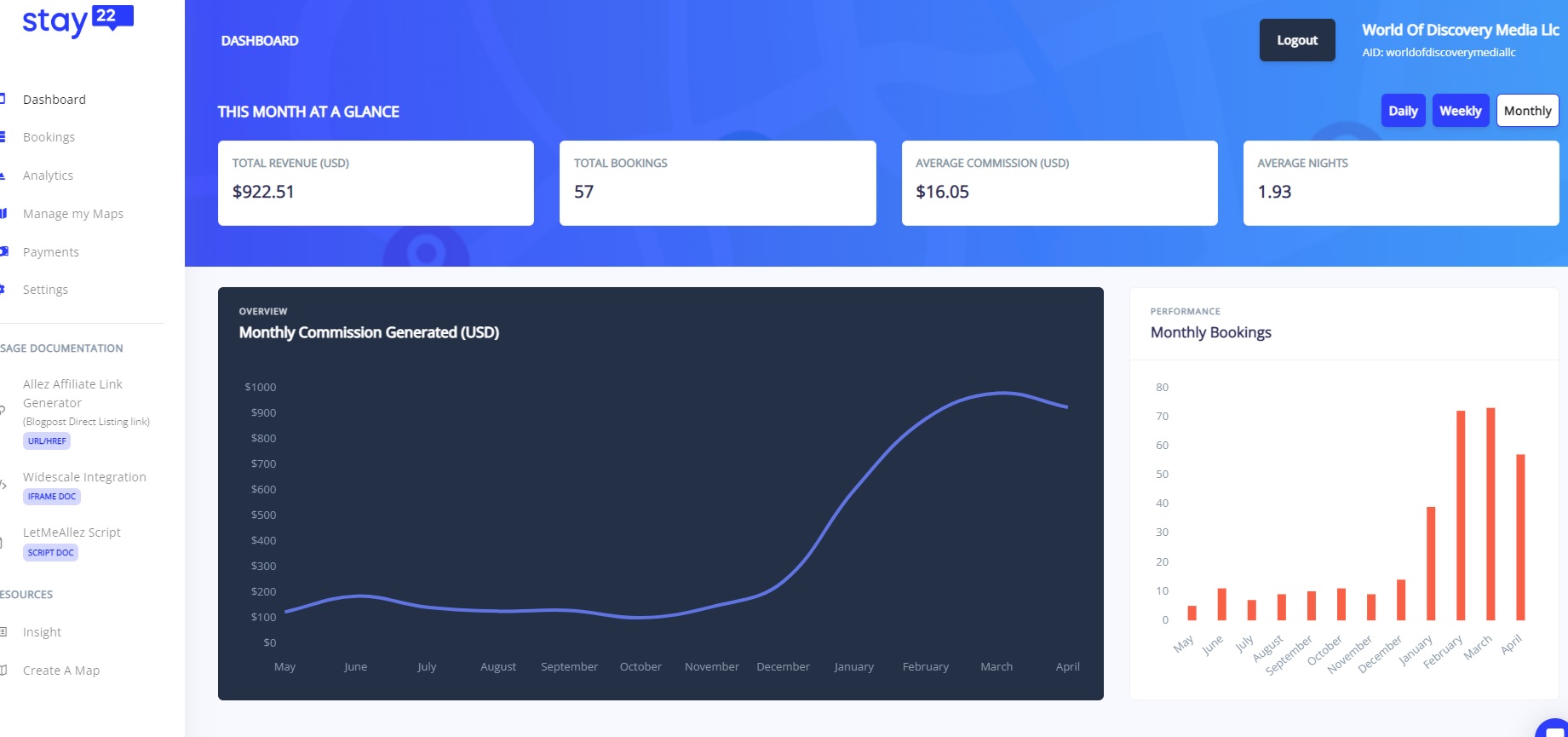Open Widescale Integration documentation
The image size is (1568, 737).
point(84,477)
